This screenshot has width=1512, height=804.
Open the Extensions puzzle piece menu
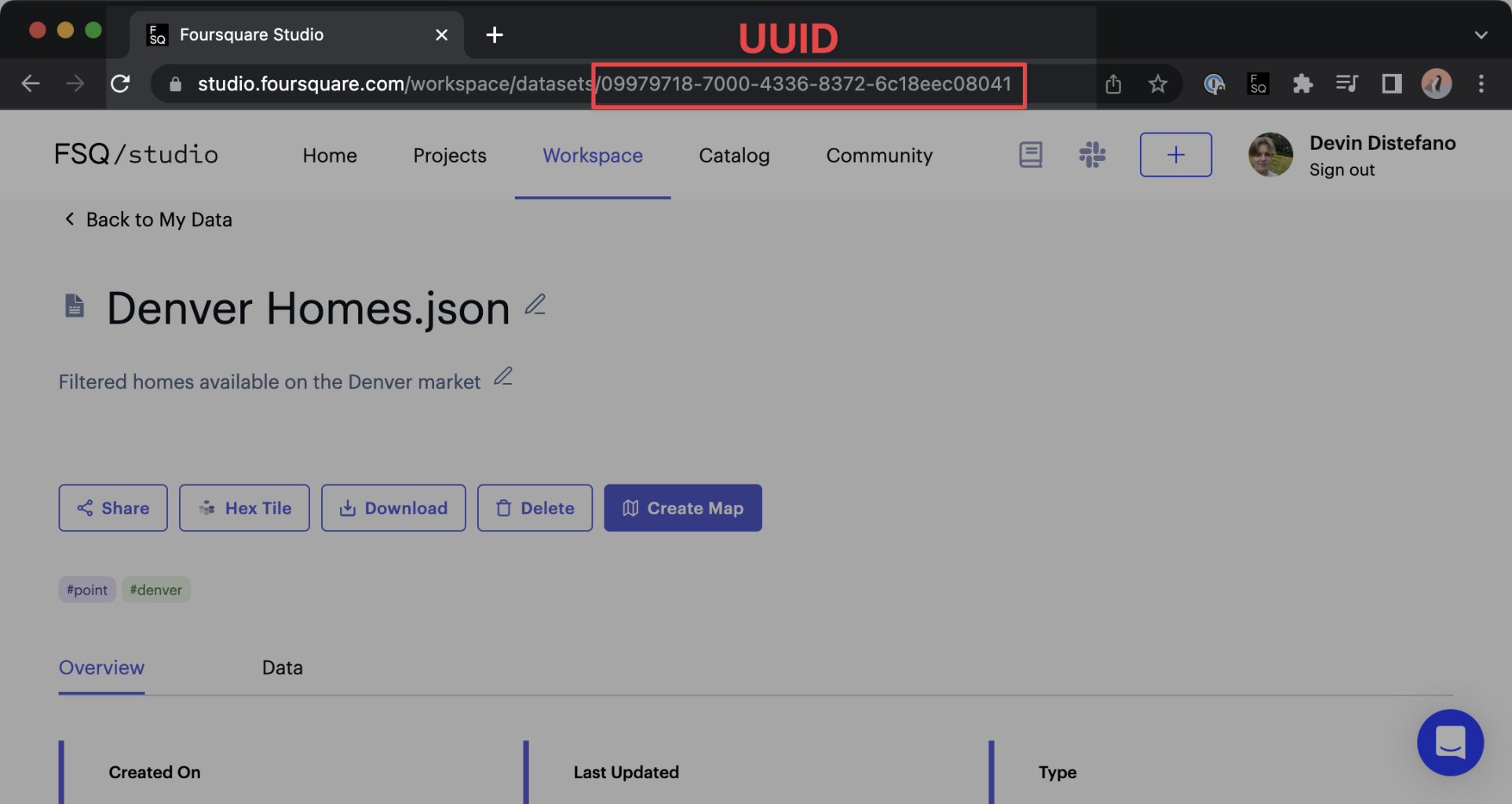1302,83
